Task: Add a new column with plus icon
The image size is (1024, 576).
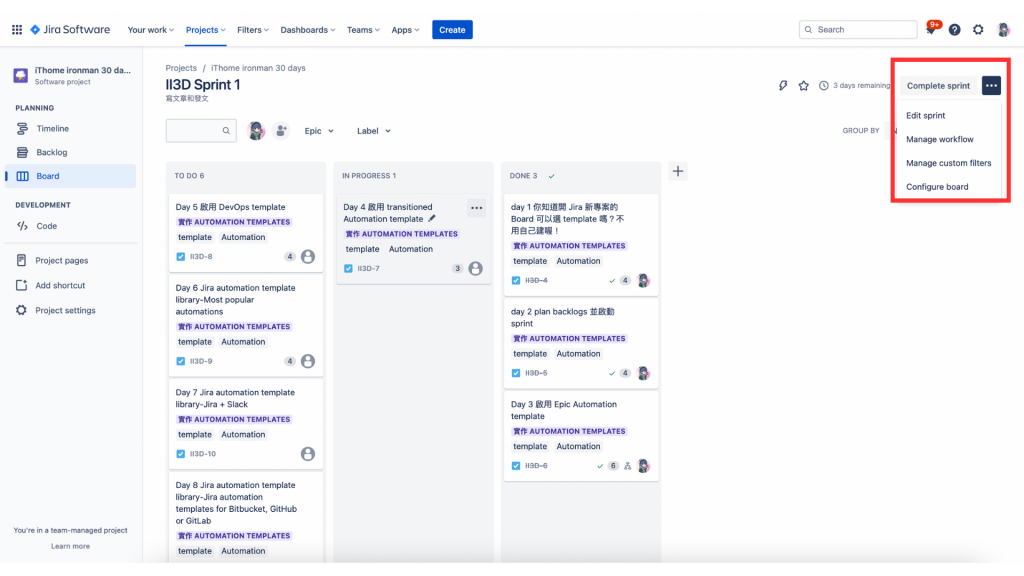Action: 678,172
